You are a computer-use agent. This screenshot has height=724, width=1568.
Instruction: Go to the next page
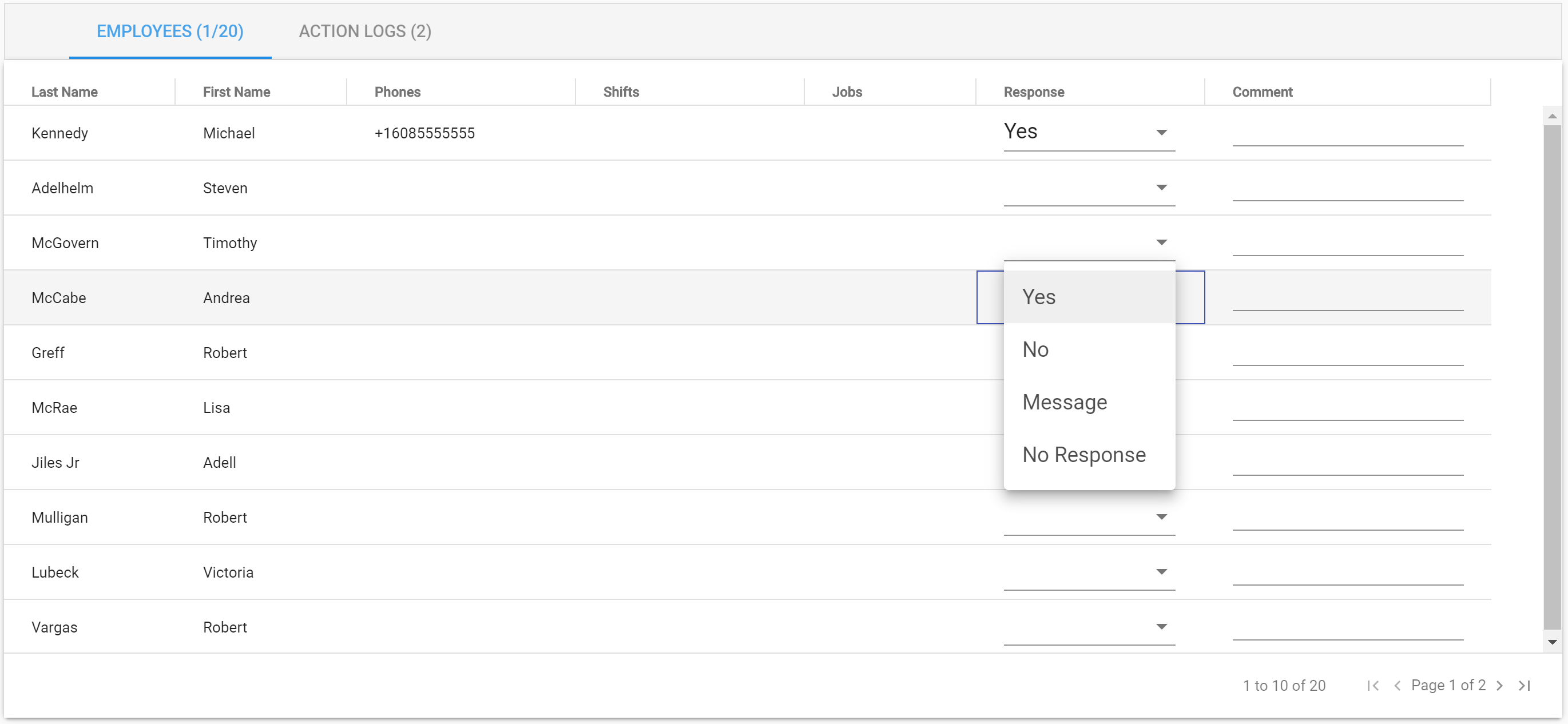point(1499,686)
